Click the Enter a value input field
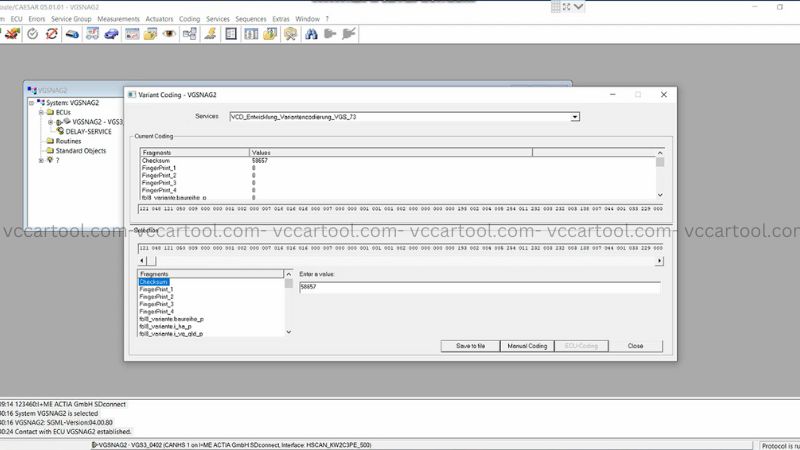This screenshot has height=450, width=800. click(x=480, y=287)
